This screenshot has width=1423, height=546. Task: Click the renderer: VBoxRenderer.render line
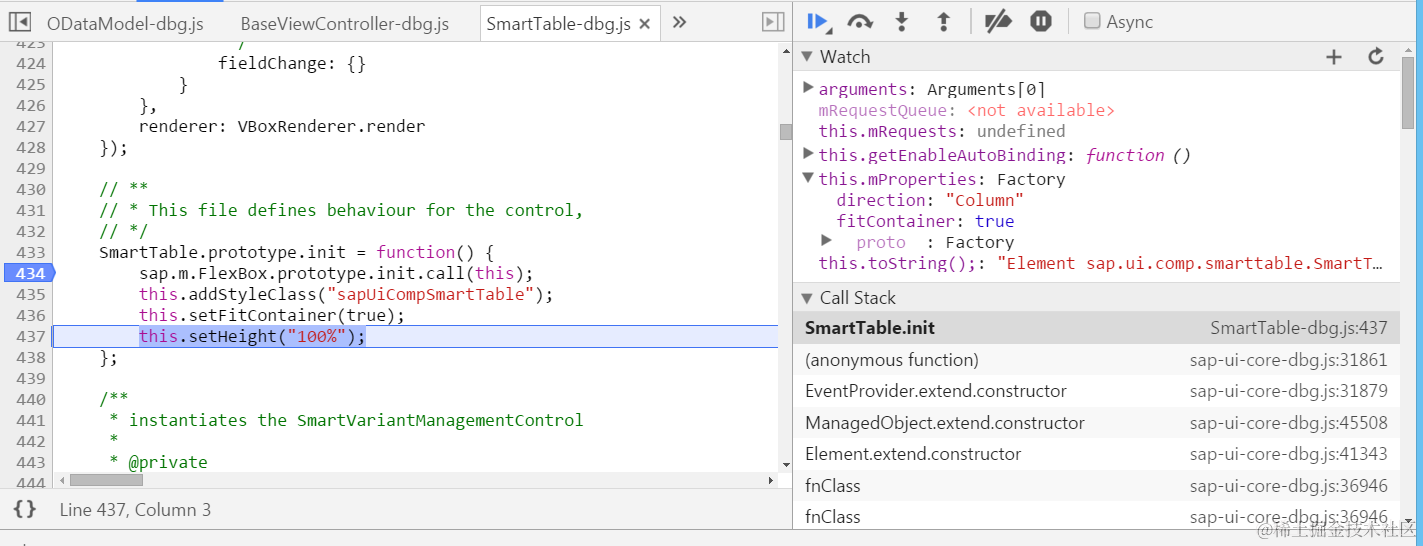coord(282,126)
